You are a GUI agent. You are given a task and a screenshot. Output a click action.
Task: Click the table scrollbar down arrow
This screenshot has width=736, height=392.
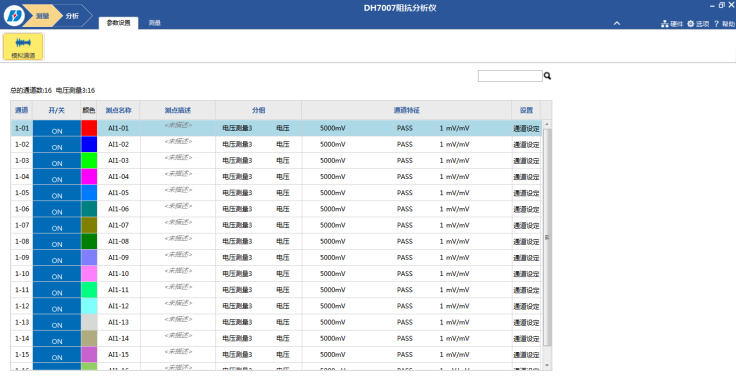tap(546, 366)
